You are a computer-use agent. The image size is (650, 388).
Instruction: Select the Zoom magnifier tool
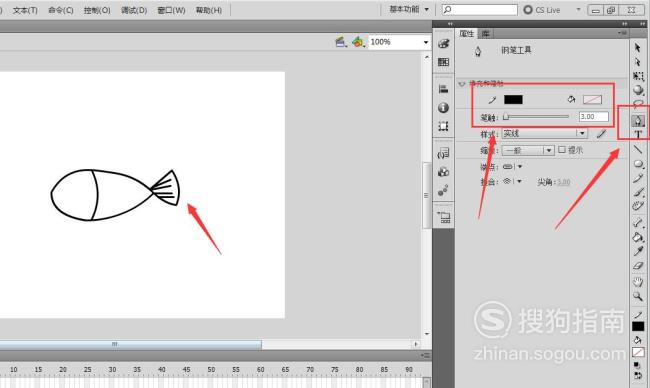pos(638,296)
